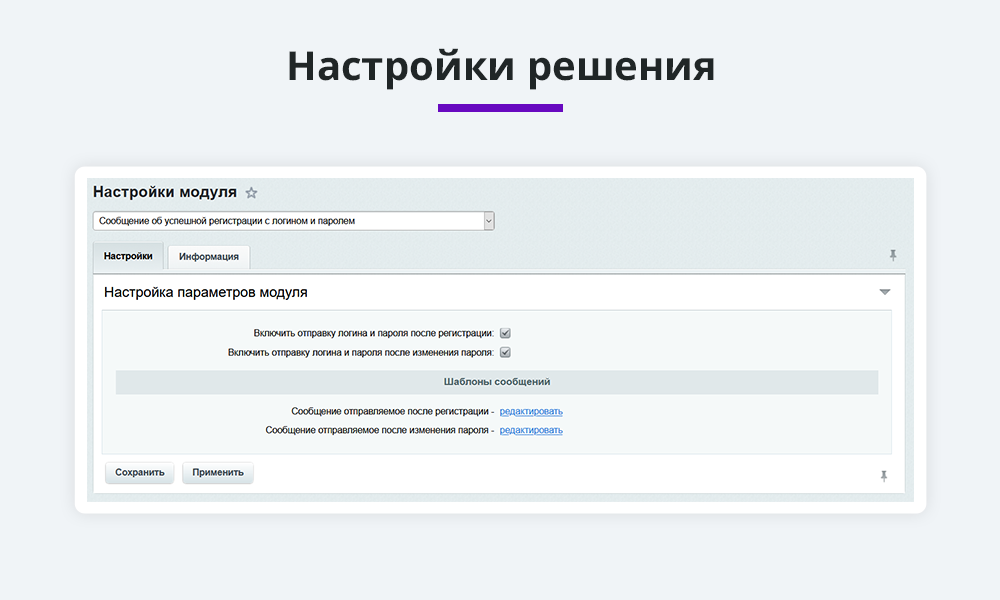This screenshot has height=600, width=1000.
Task: Click the Настройки решения page title
Action: (x=500, y=66)
